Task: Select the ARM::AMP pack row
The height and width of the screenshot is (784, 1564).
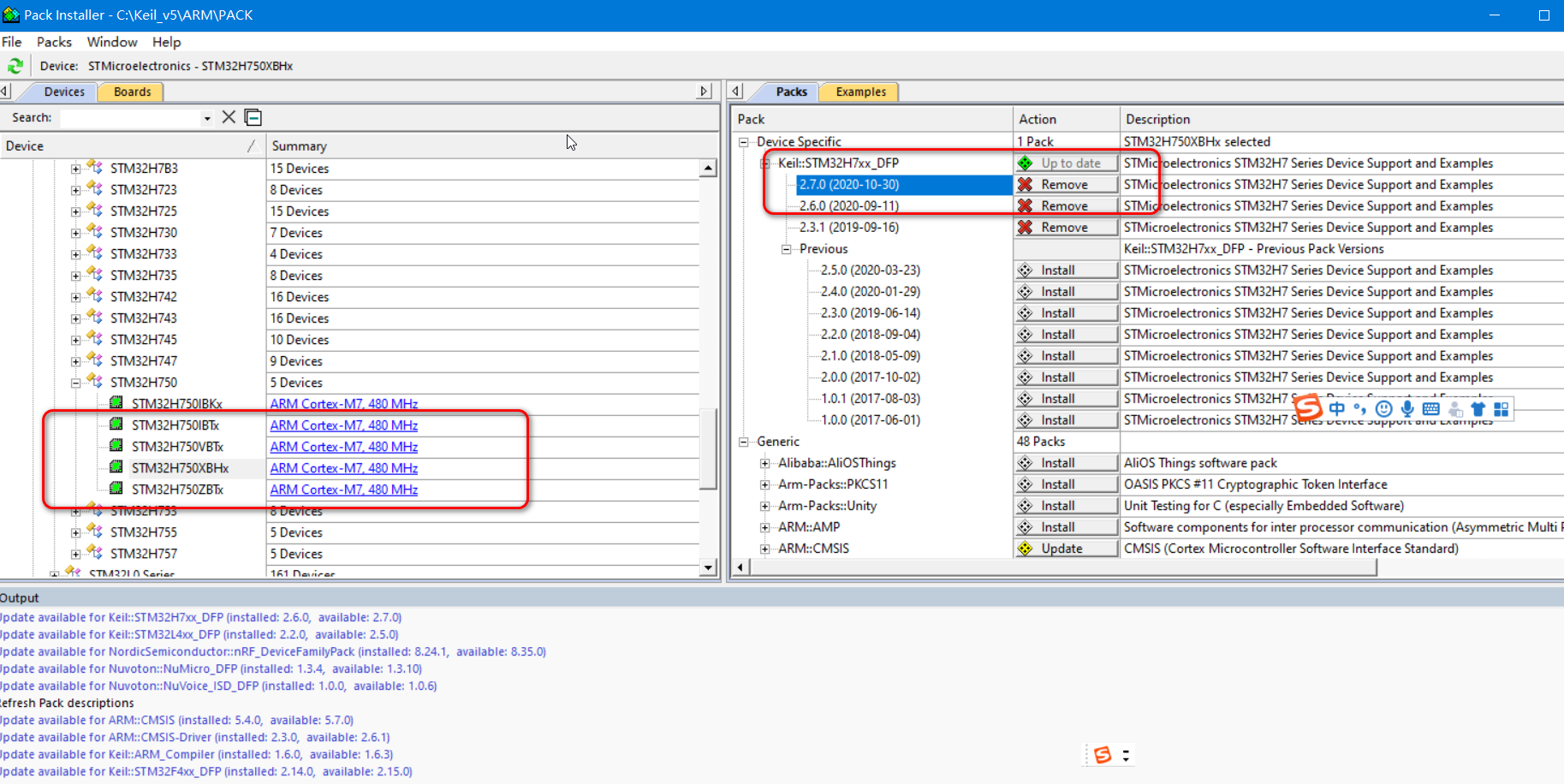Action: tap(809, 527)
